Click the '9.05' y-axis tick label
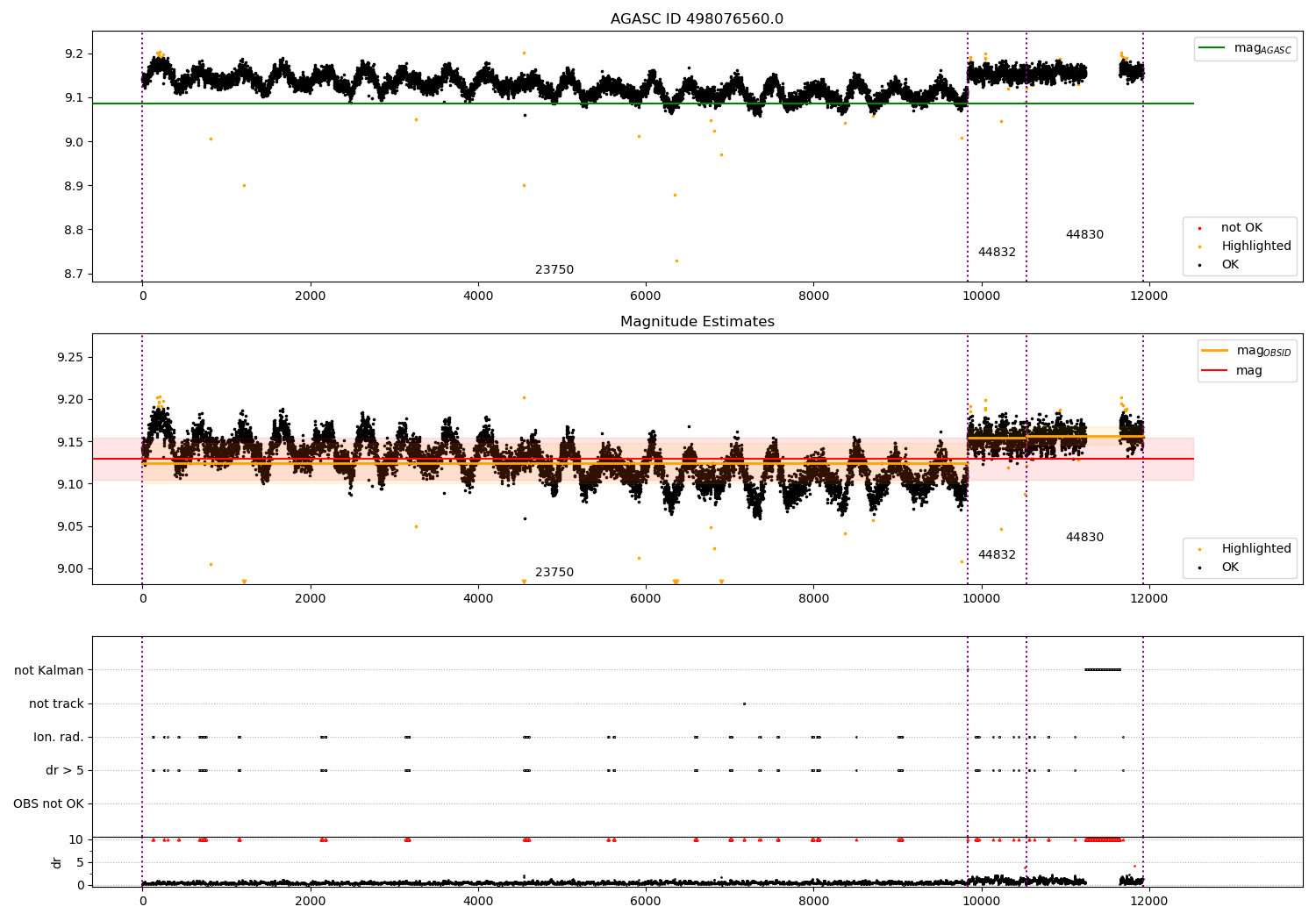1316x921 pixels. [70, 527]
